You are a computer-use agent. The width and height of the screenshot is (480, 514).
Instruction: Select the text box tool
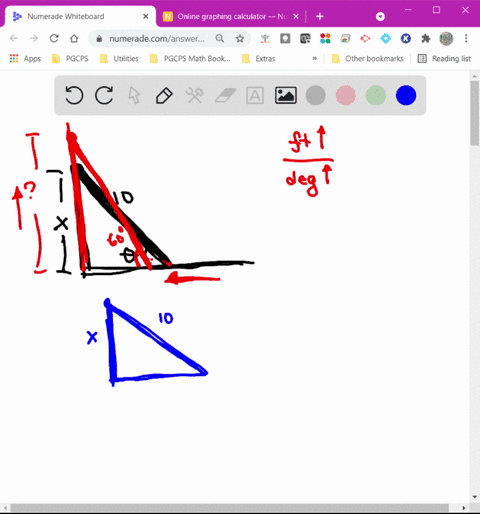[255, 95]
